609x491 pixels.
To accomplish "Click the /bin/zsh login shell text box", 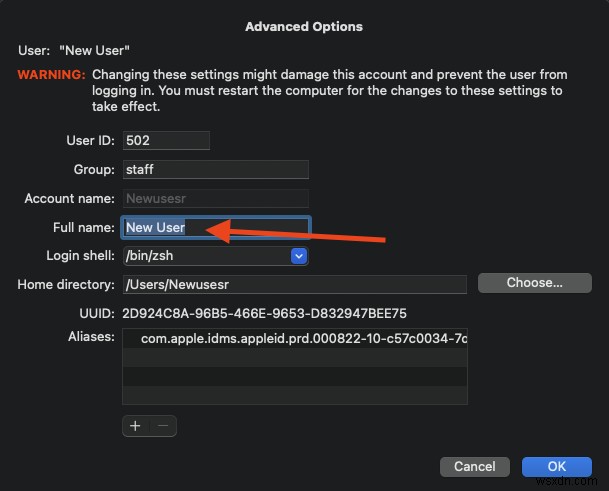I will click(205, 256).
